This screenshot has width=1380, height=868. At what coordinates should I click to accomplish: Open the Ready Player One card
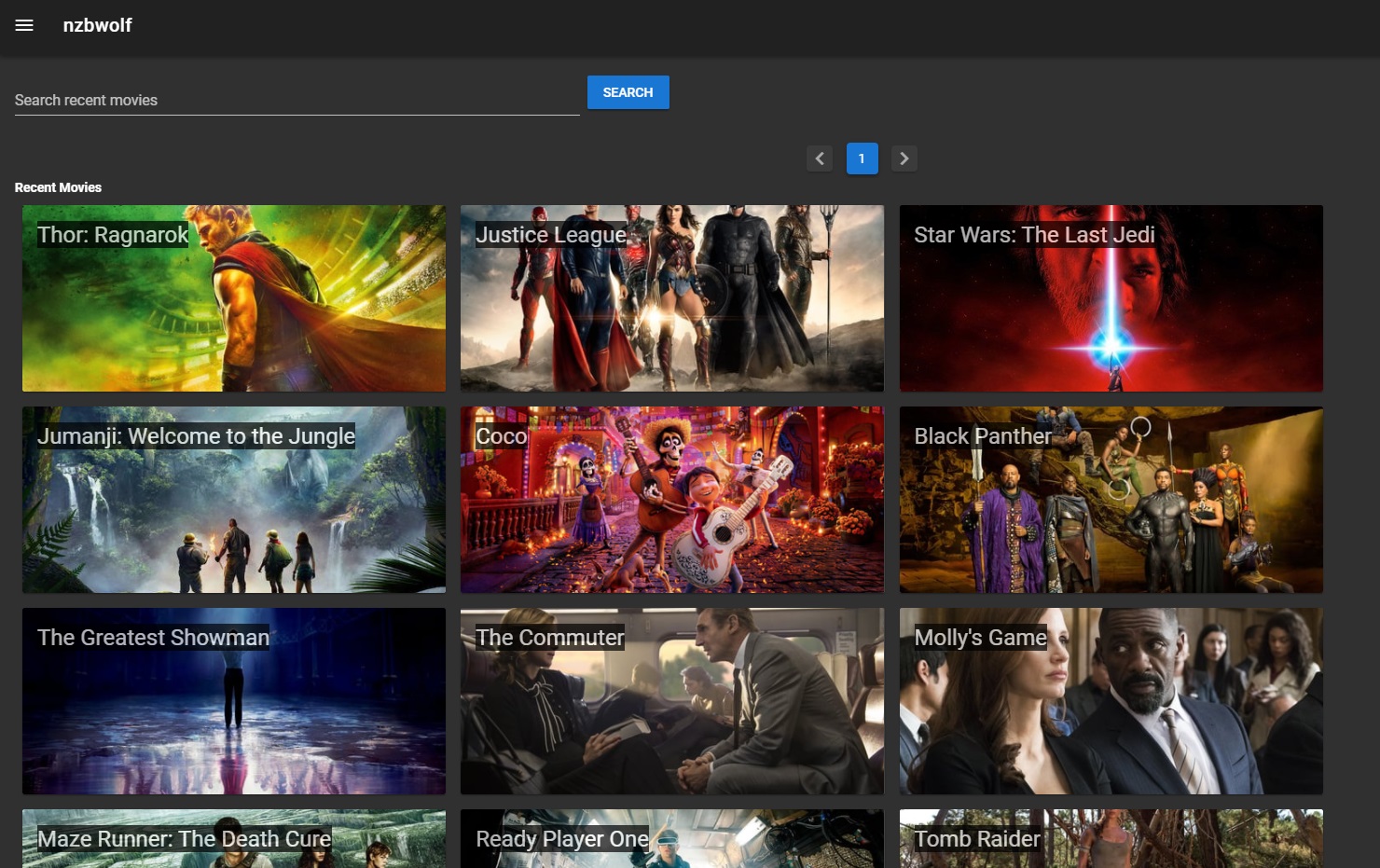click(672, 839)
